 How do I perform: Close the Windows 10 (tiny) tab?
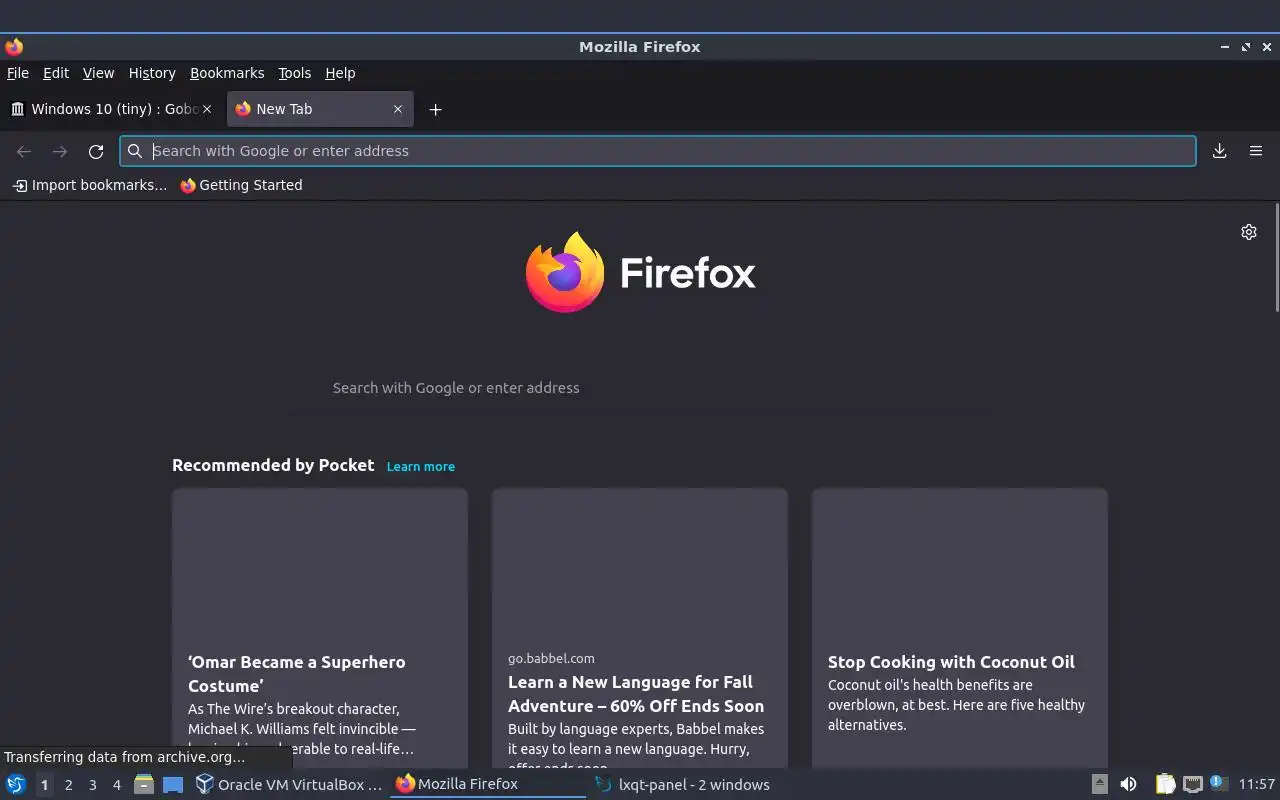point(207,109)
